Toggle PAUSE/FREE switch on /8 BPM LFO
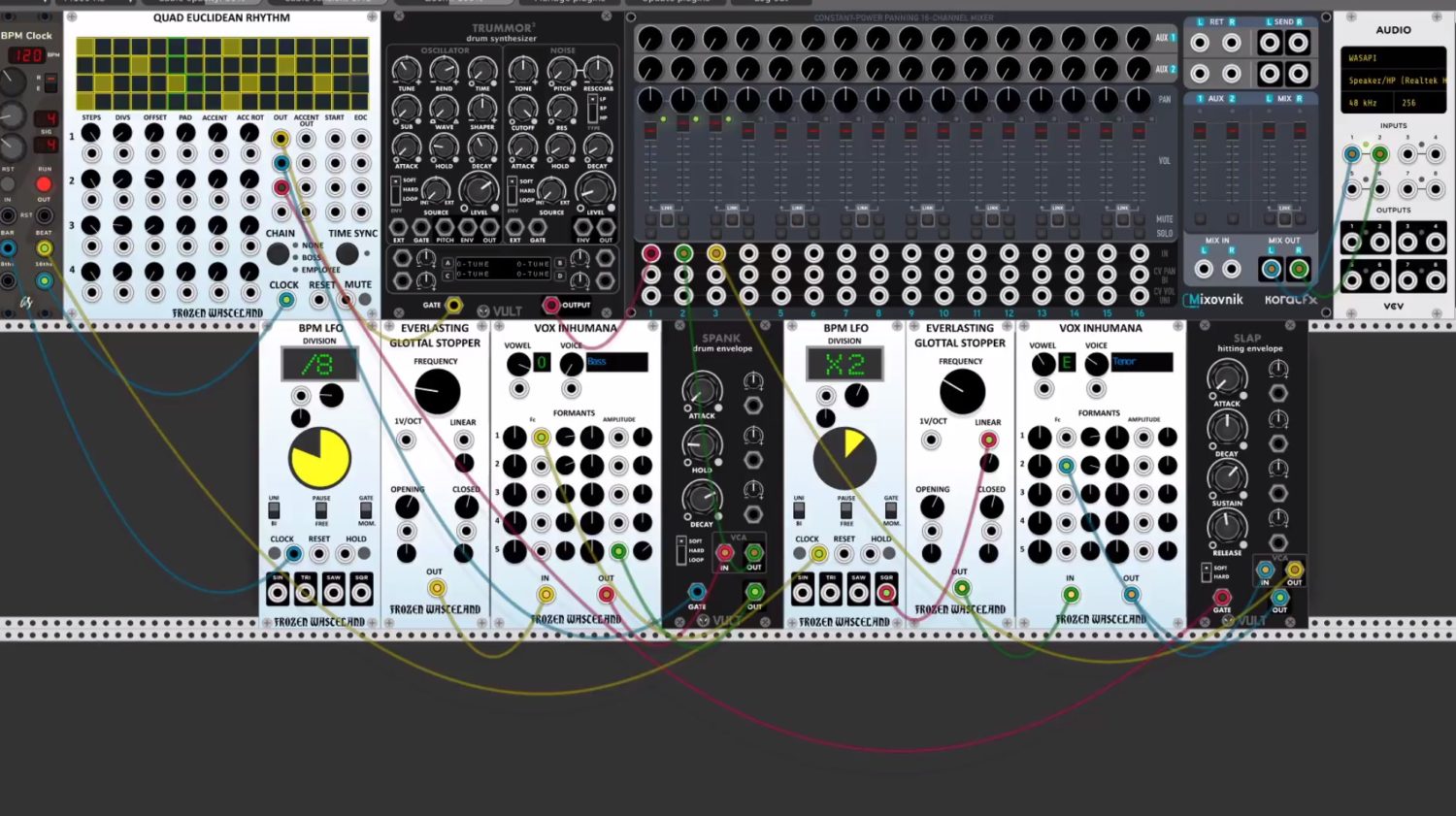 (320, 510)
